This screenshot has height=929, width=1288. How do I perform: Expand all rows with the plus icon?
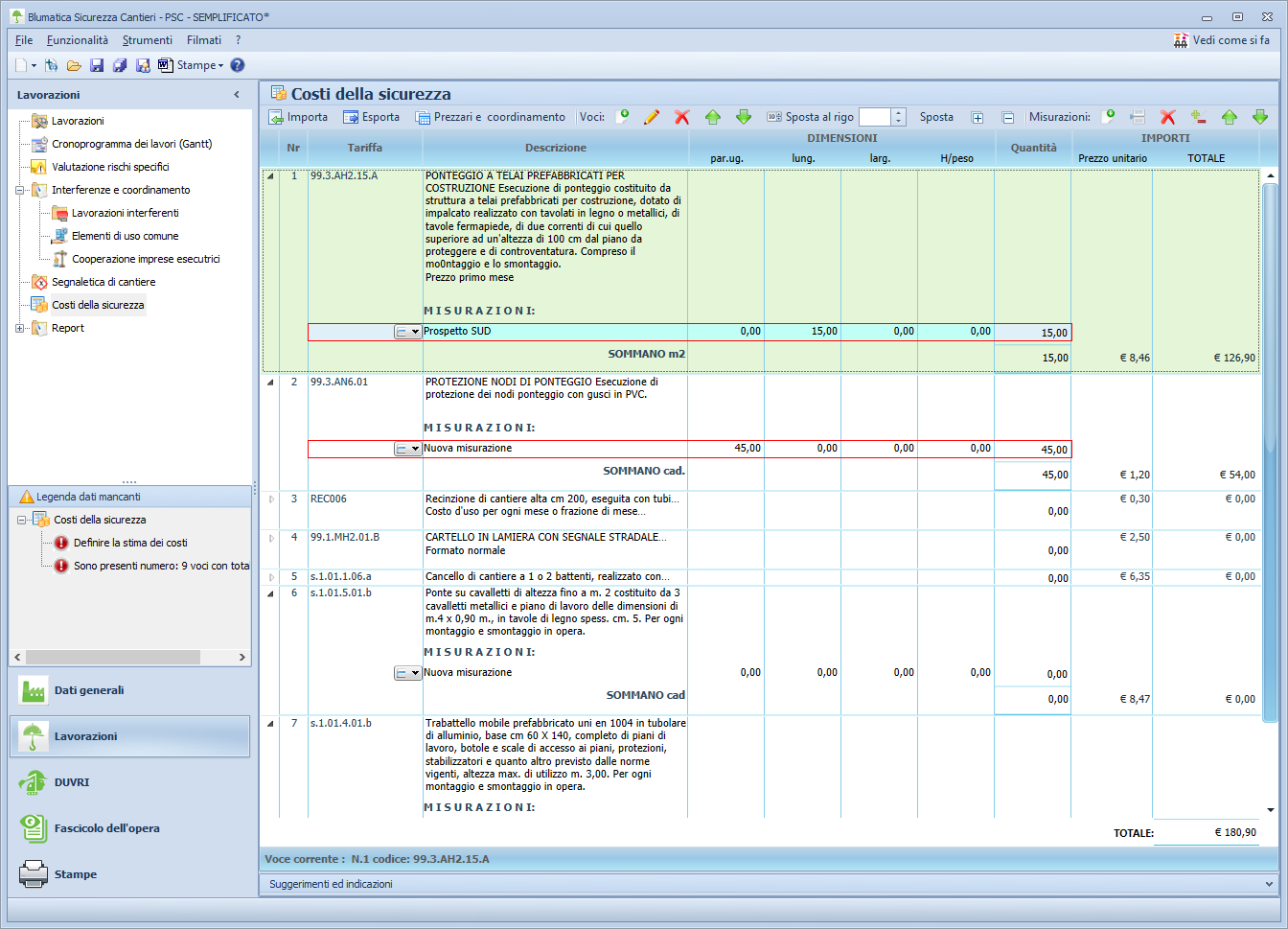coord(978,117)
